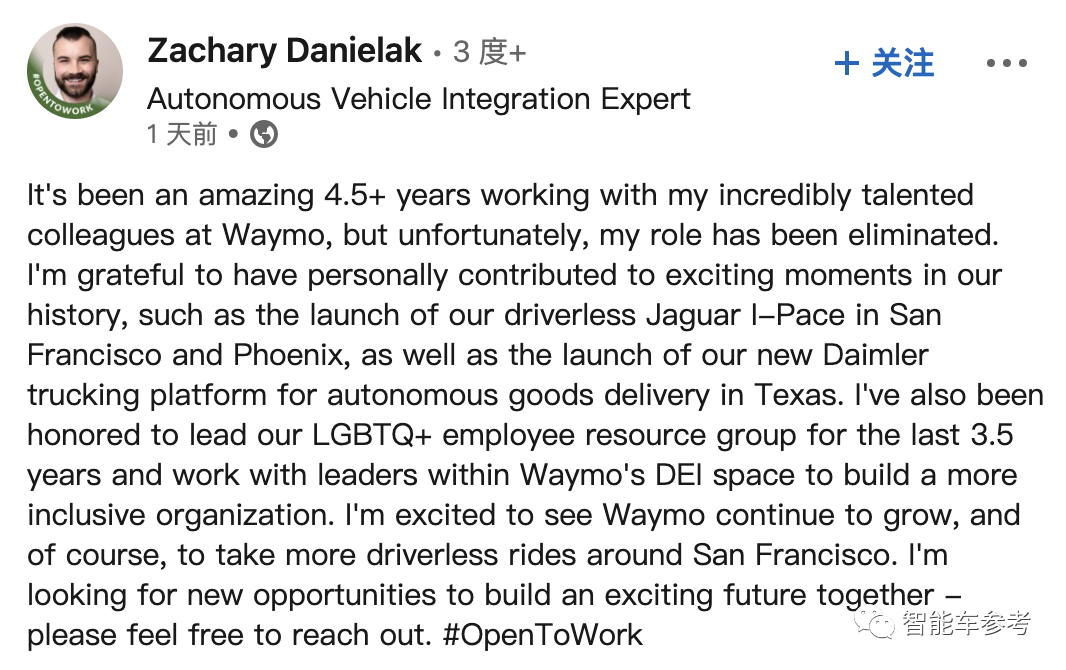Click the plus icon beside 关注
The height and width of the screenshot is (670, 1066).
pos(846,64)
